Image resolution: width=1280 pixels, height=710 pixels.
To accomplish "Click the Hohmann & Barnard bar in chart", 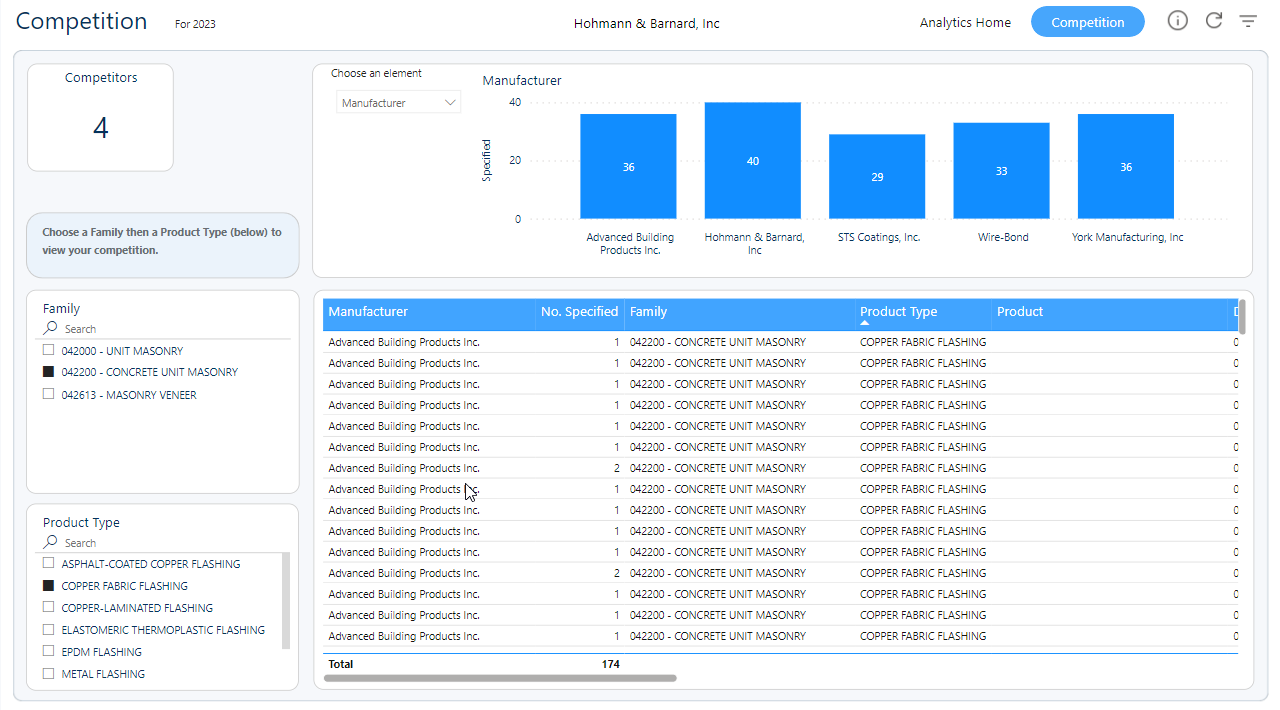I will tap(752, 161).
